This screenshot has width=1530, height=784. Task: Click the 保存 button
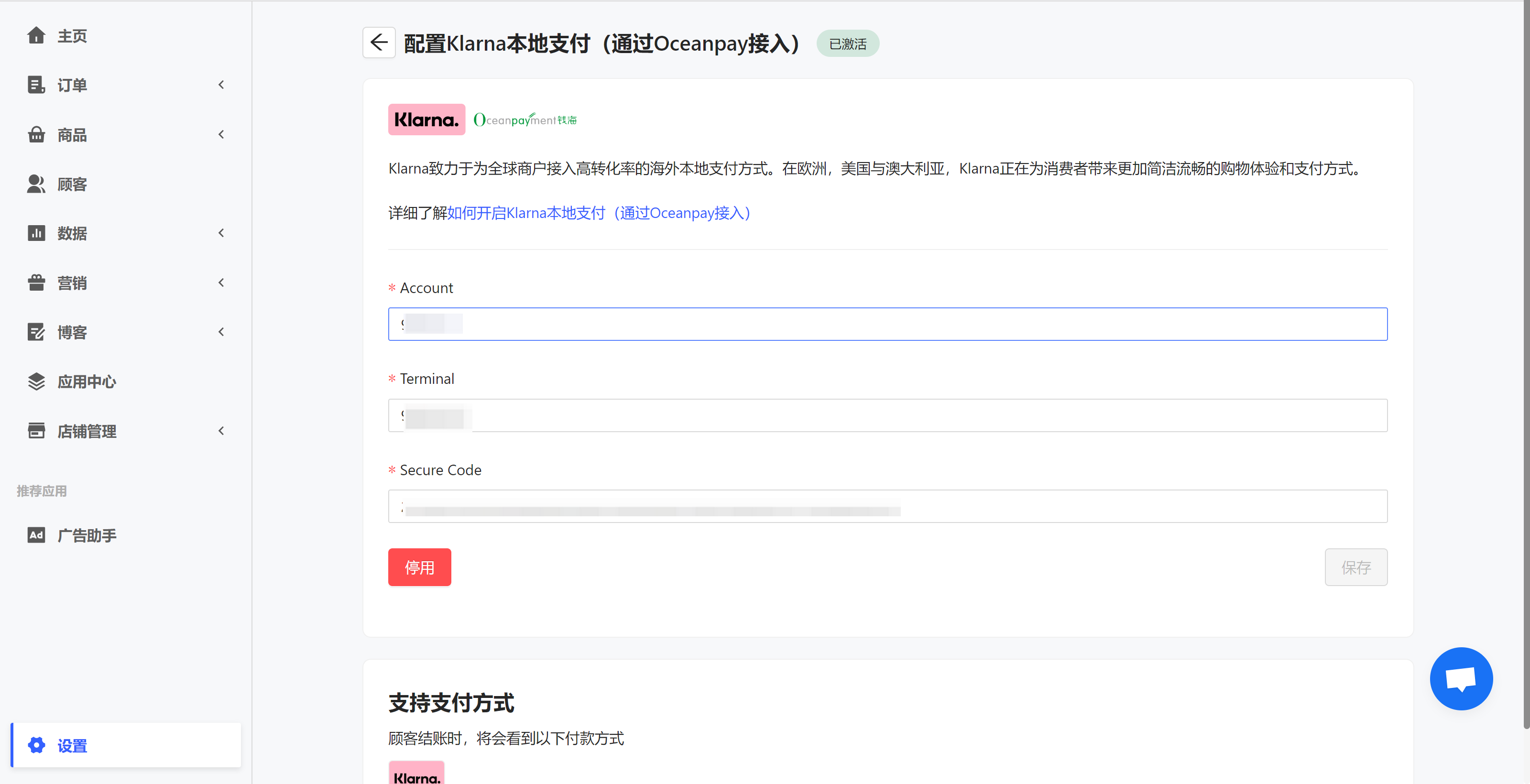click(x=1356, y=567)
